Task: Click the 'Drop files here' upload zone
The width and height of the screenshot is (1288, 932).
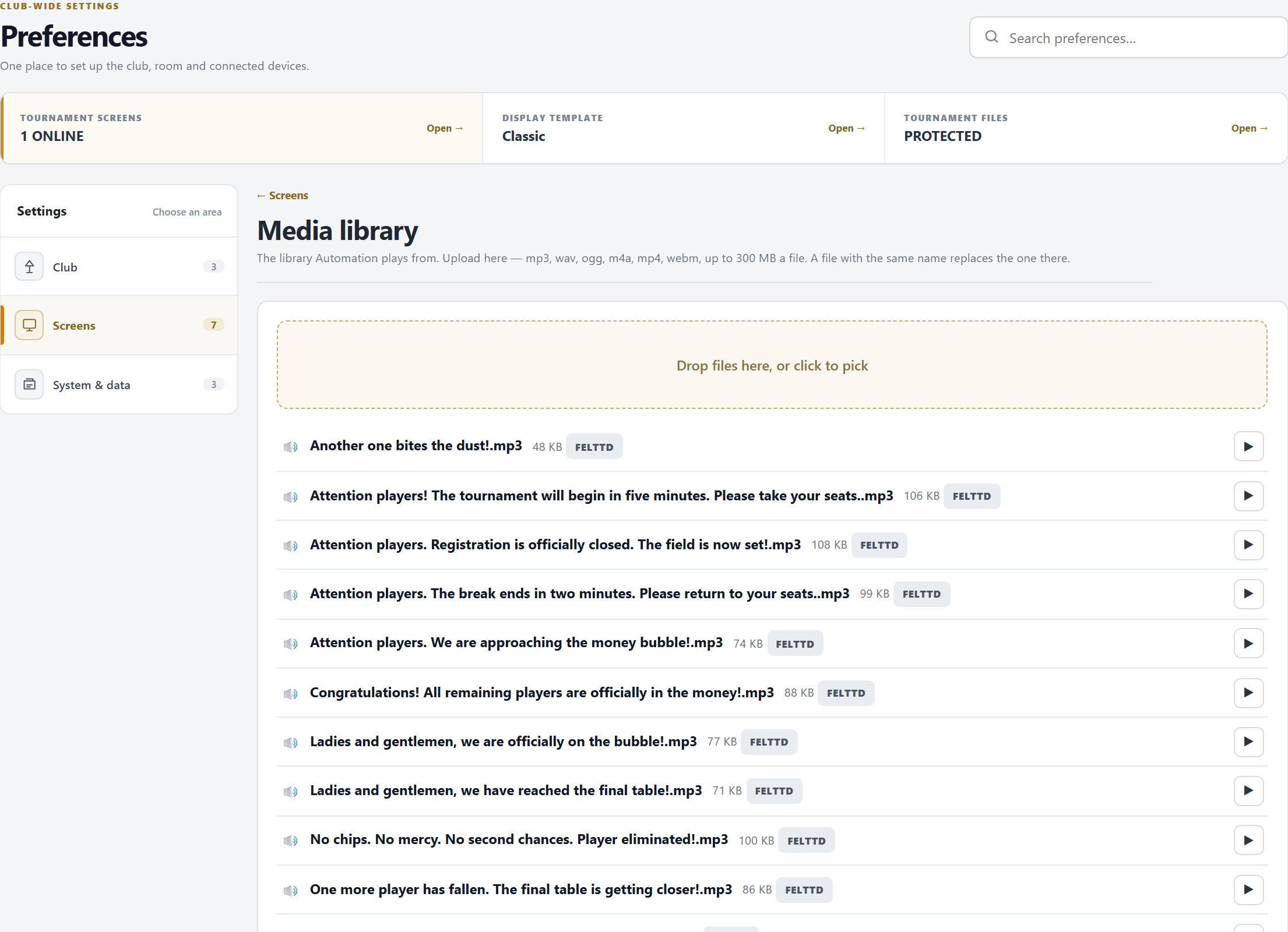Action: click(772, 365)
